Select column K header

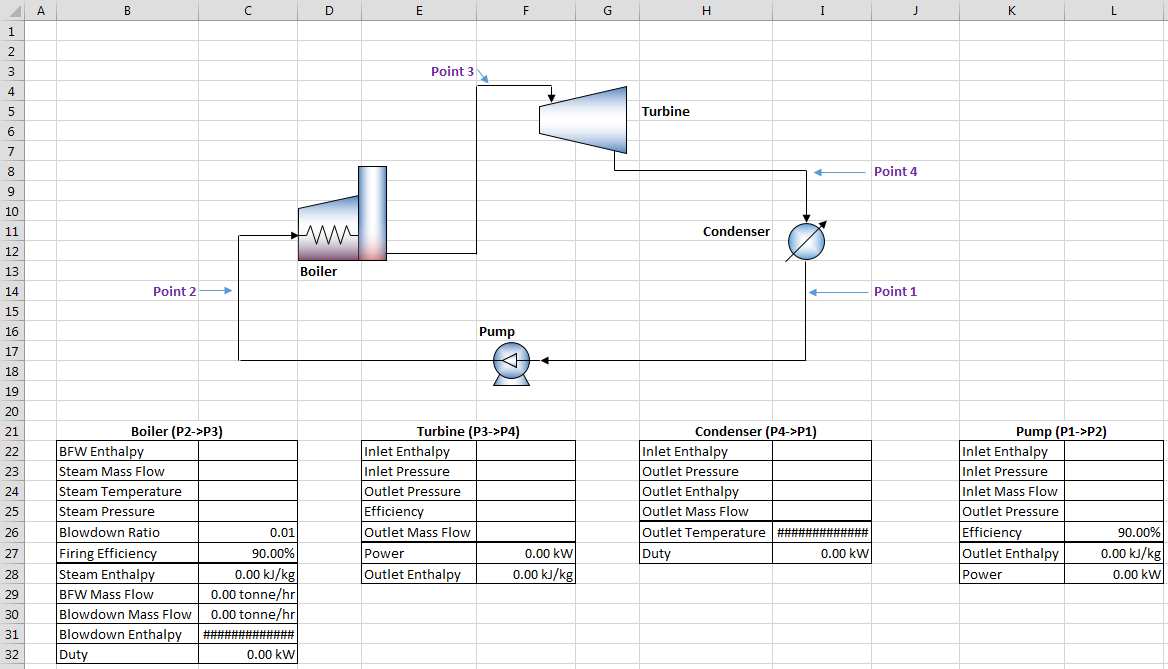pos(1012,10)
